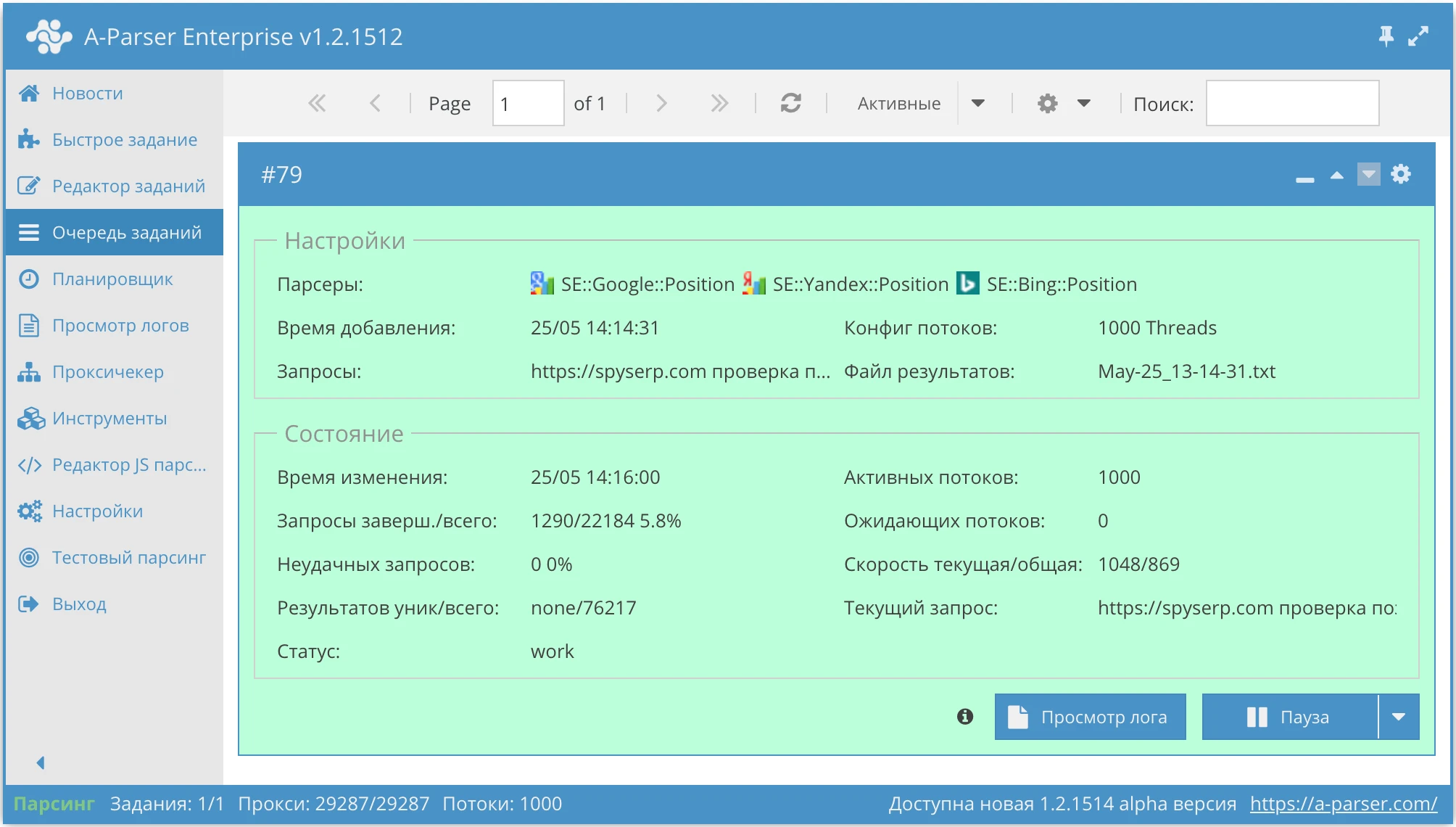1456x827 pixels.
Task: Open the Проксичекер panel
Action: pyautogui.click(x=107, y=371)
